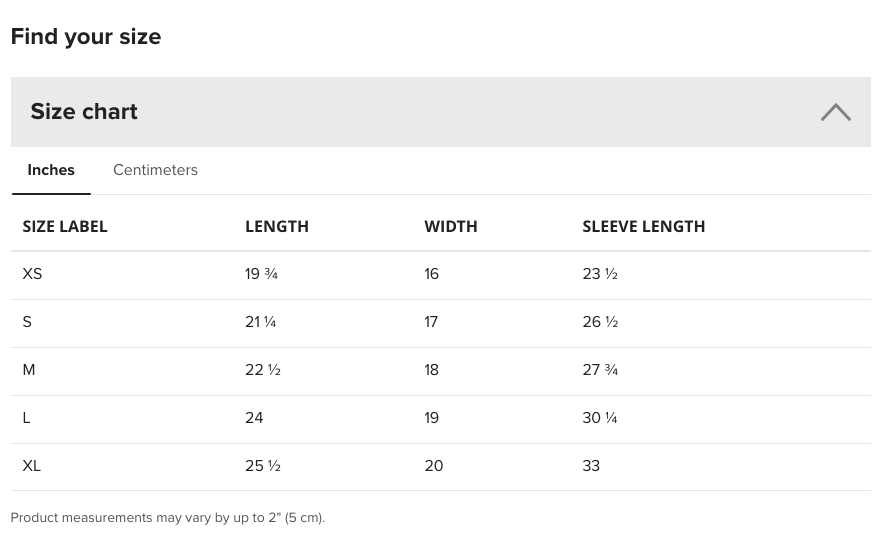The width and height of the screenshot is (887, 549).
Task: Click the WIDTH column header
Action: (451, 226)
